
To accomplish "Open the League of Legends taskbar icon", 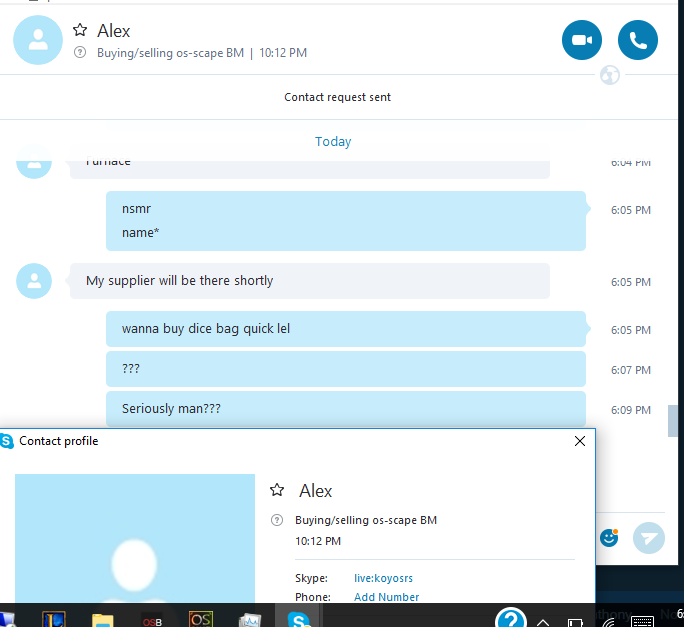I will pos(54,619).
